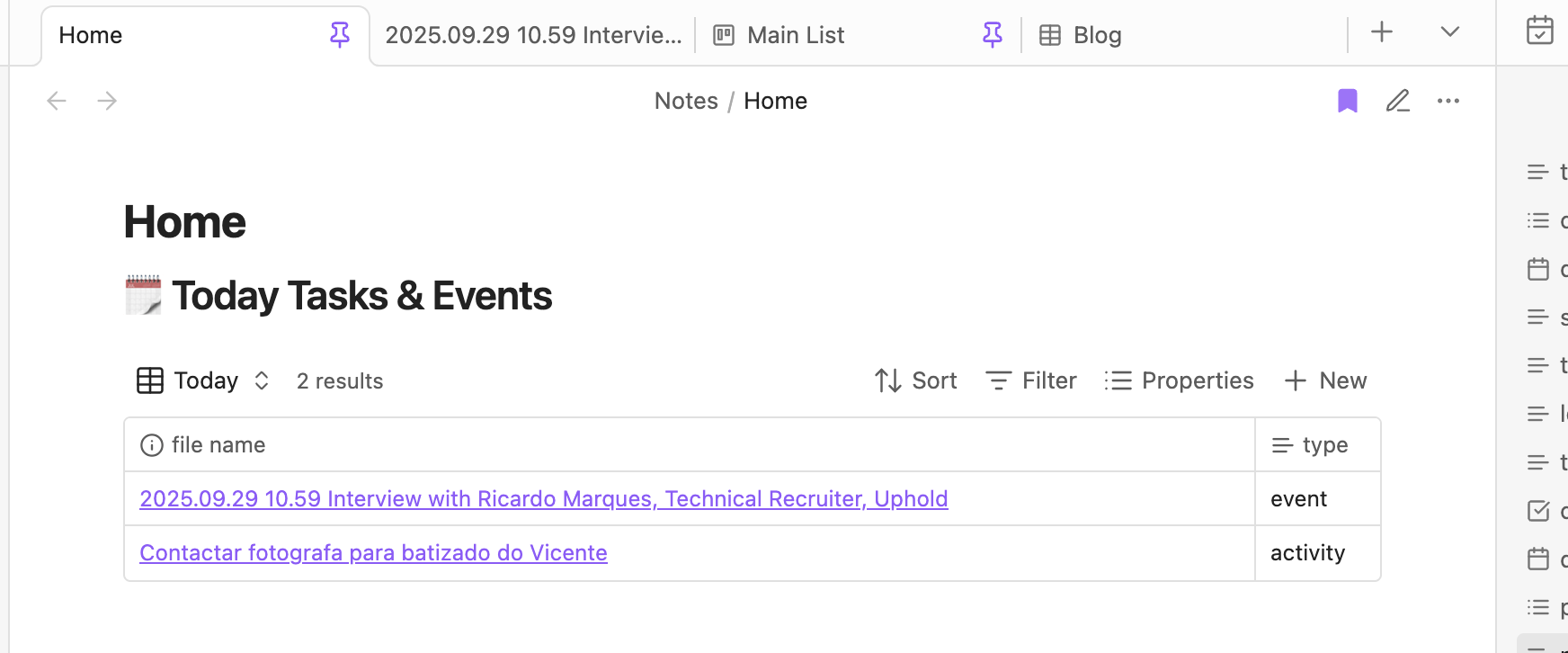Open the calendar check icon in sidebar
Image resolution: width=1568 pixels, height=653 pixels.
[1539, 31]
